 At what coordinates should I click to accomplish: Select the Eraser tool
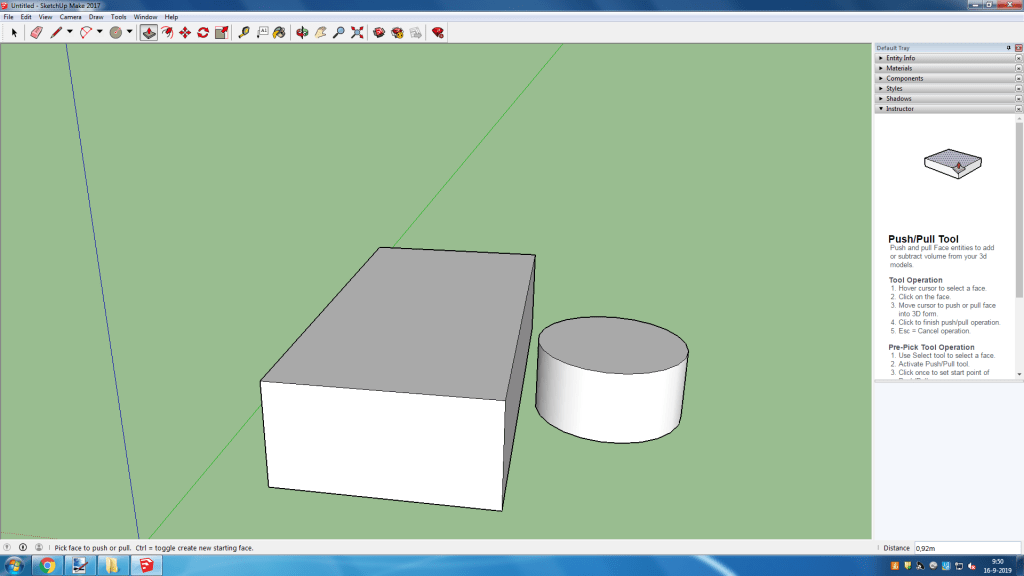click(x=37, y=32)
